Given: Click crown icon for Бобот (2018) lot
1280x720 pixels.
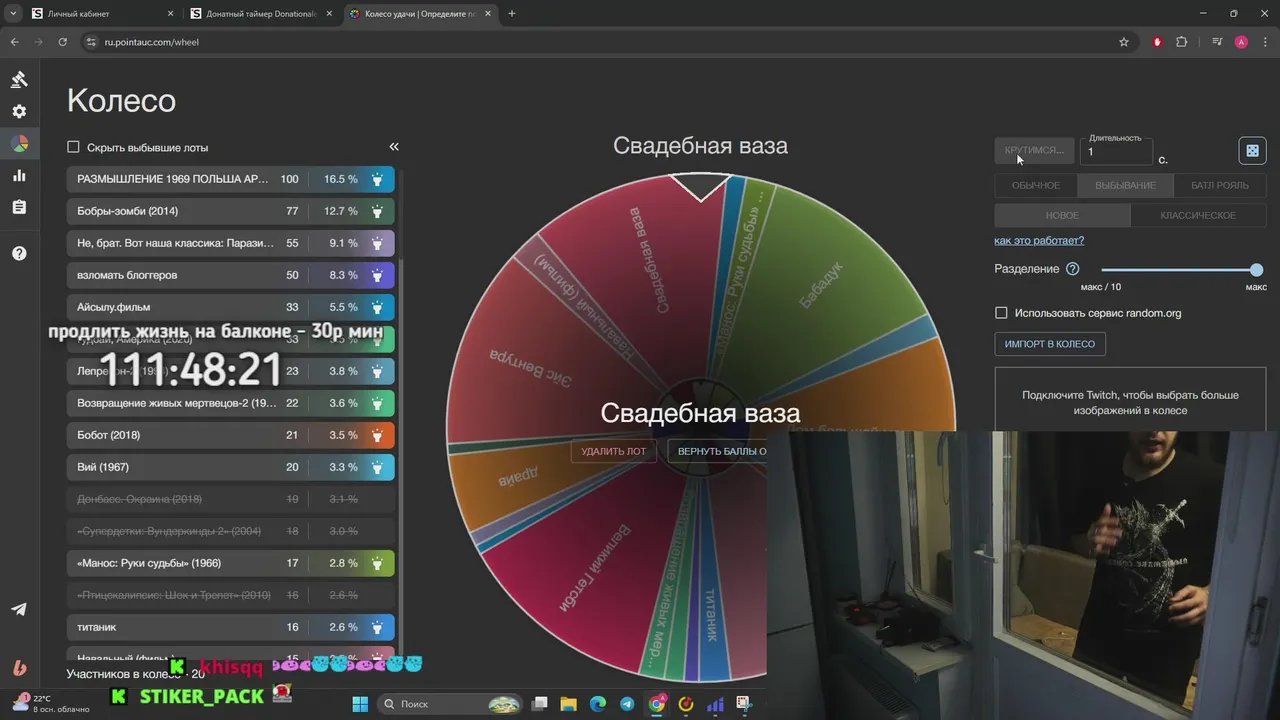Looking at the screenshot, I should point(377,435).
